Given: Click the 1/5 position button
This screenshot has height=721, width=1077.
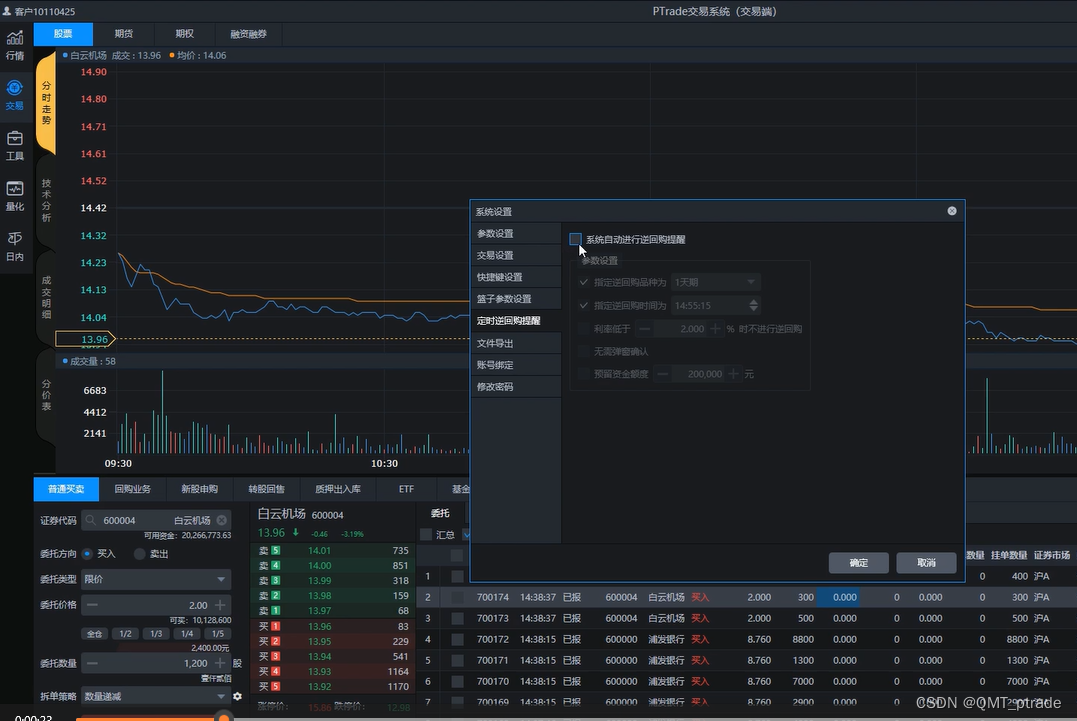Looking at the screenshot, I should 218,634.
